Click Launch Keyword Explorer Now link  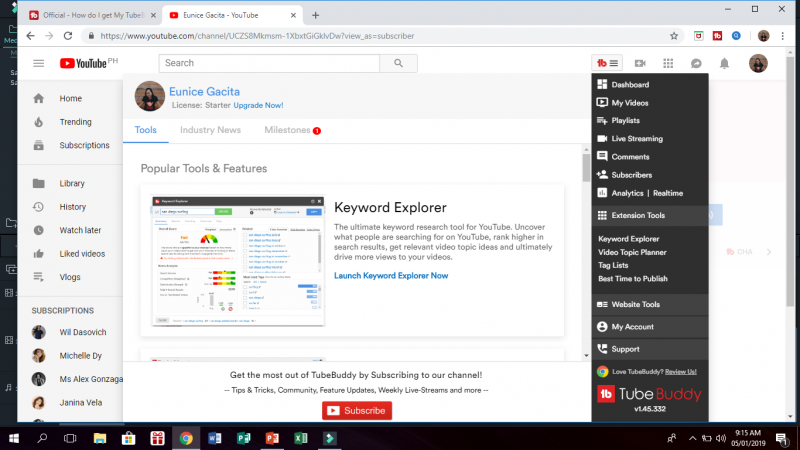[x=391, y=276]
